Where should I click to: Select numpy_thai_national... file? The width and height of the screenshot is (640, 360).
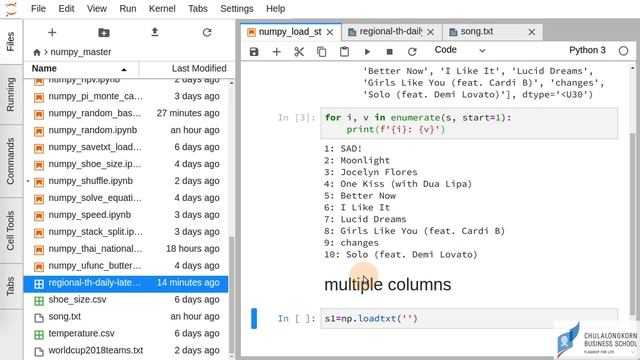[127, 249]
